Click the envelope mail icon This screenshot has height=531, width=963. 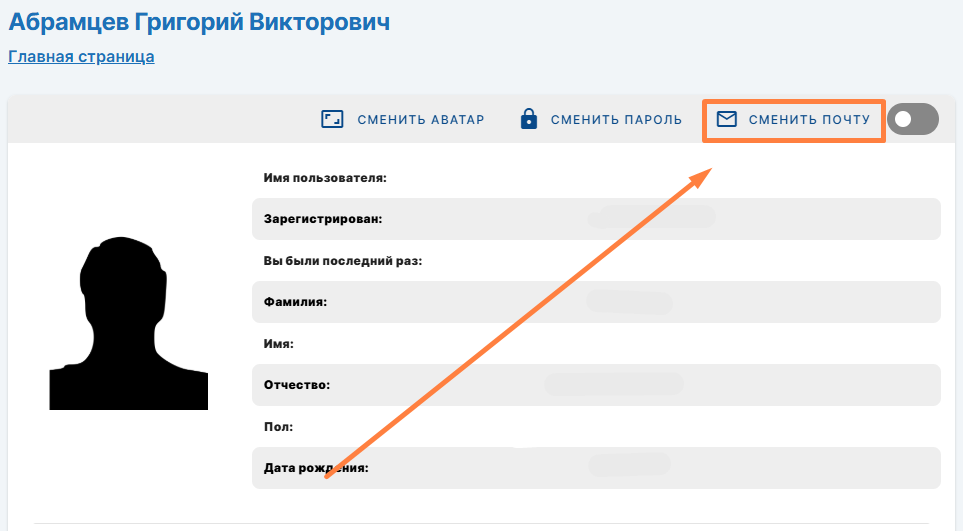pos(727,120)
